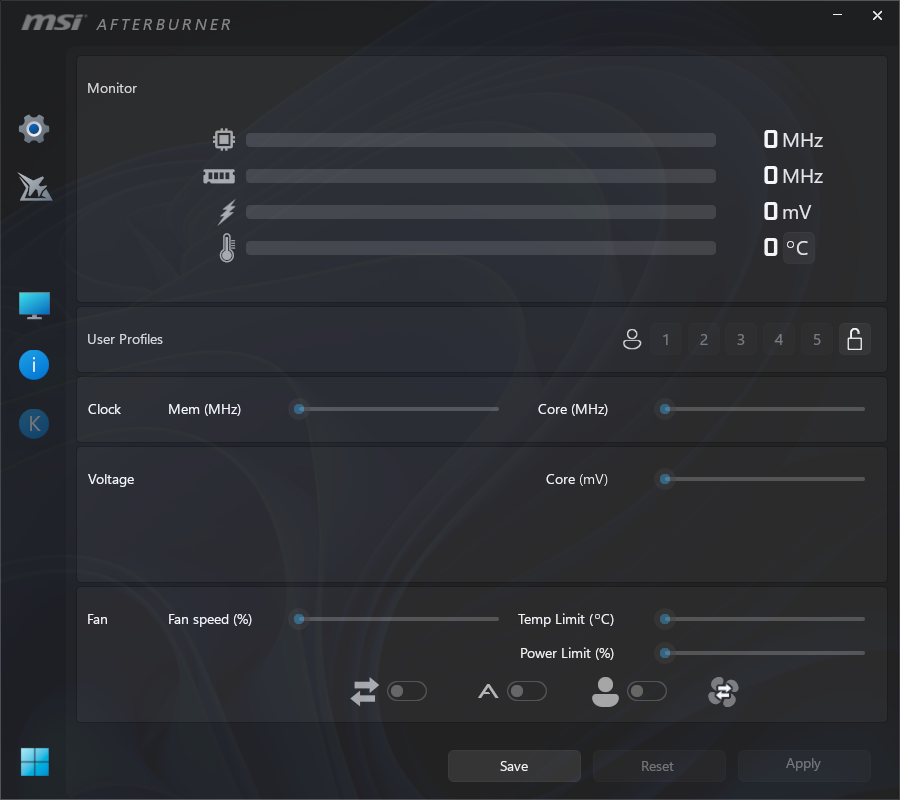This screenshot has width=900, height=800.
Task: Toggle the profile lock padlock icon
Action: click(x=855, y=339)
